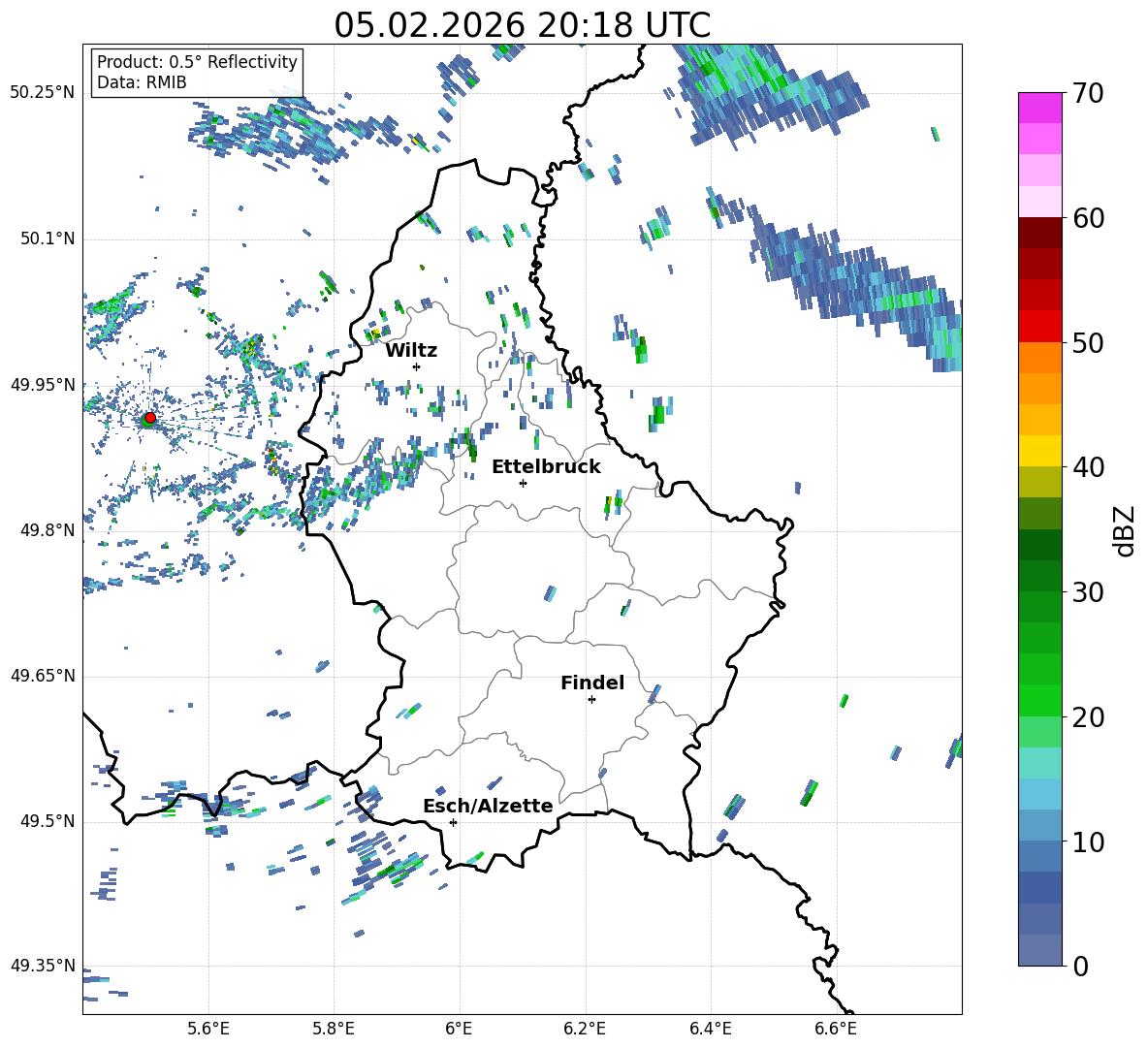Click the dark red swatch just below 60 dBZ
Viewport: 1148px width, 1048px height.
tap(1039, 233)
